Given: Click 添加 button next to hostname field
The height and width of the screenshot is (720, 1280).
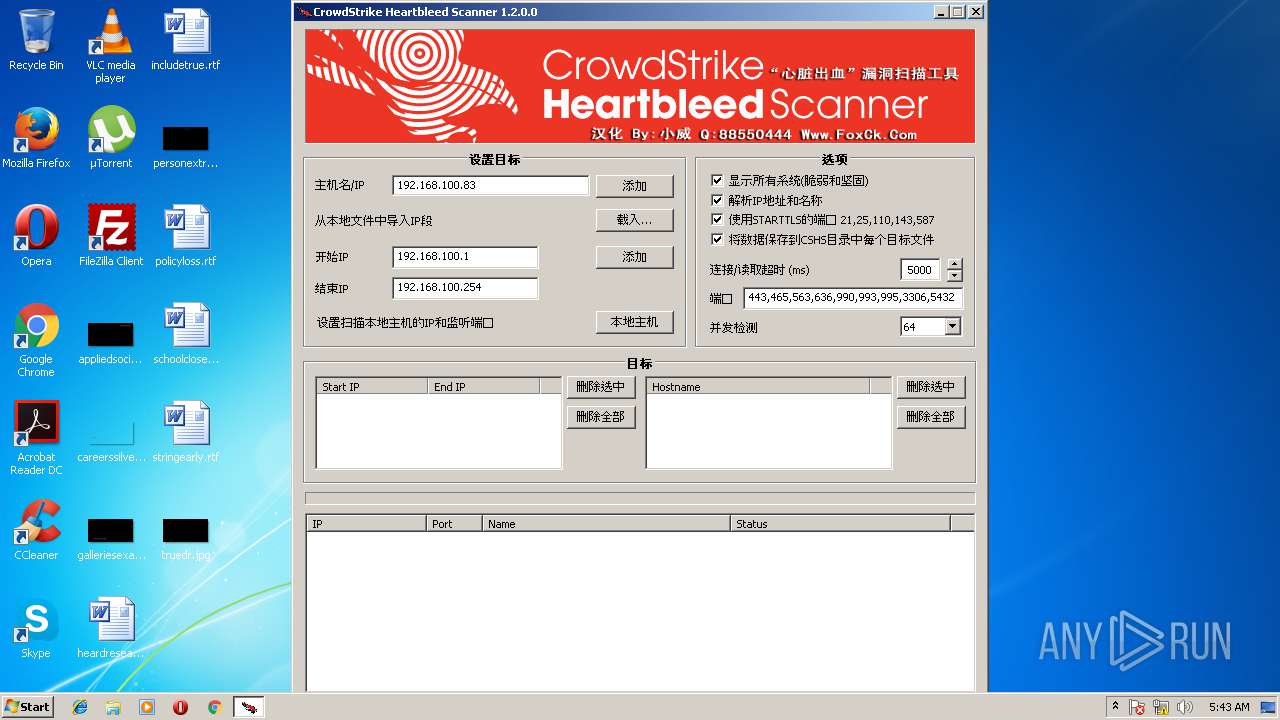Looking at the screenshot, I should (634, 186).
